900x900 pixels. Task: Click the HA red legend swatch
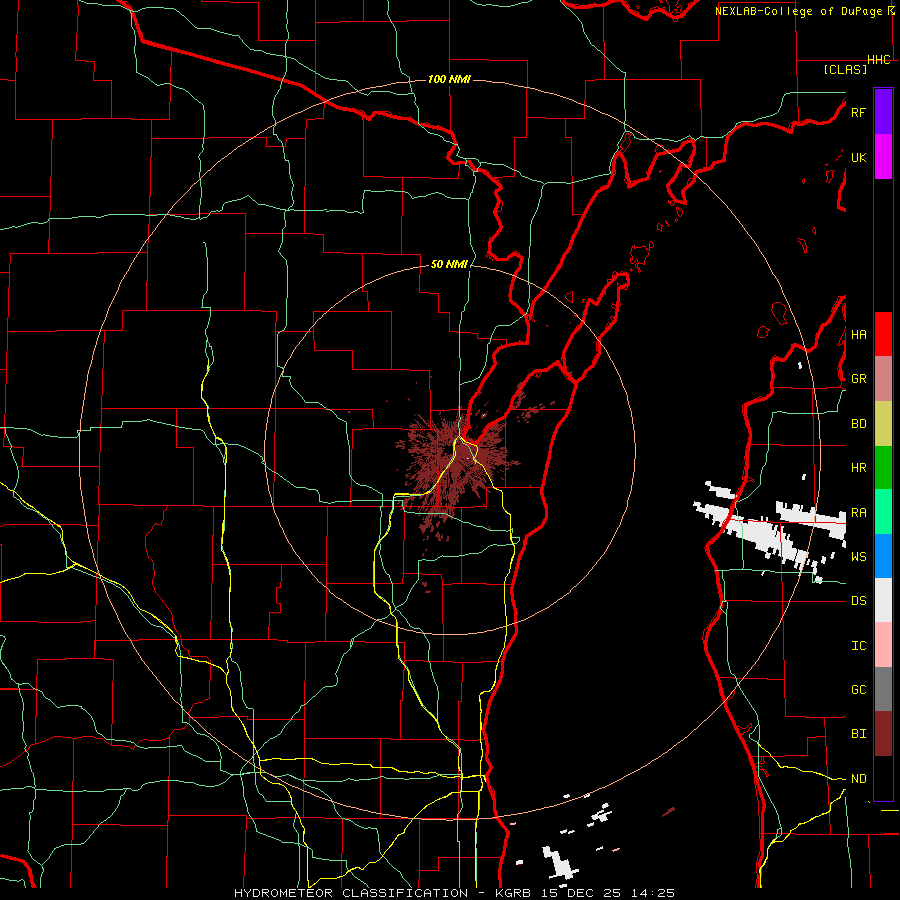pyautogui.click(x=883, y=334)
